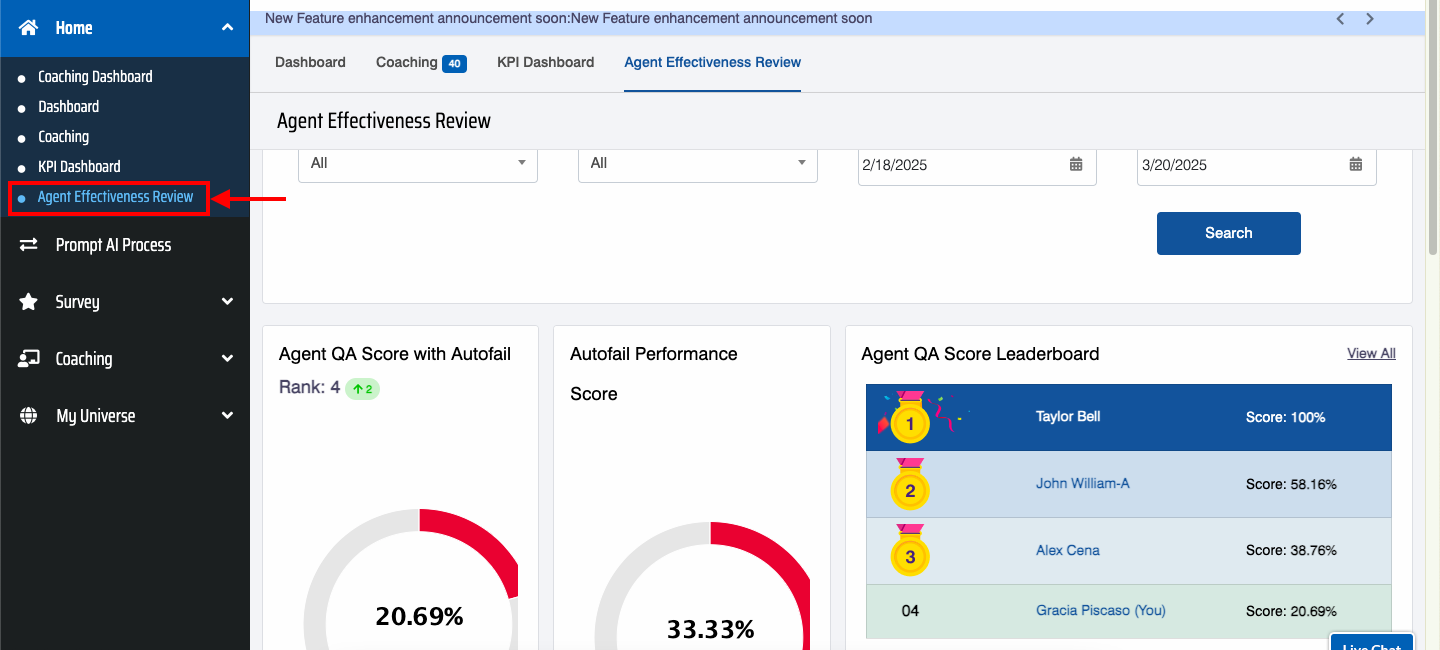Expand the Survey menu section
The height and width of the screenshot is (650, 1440).
(227, 302)
